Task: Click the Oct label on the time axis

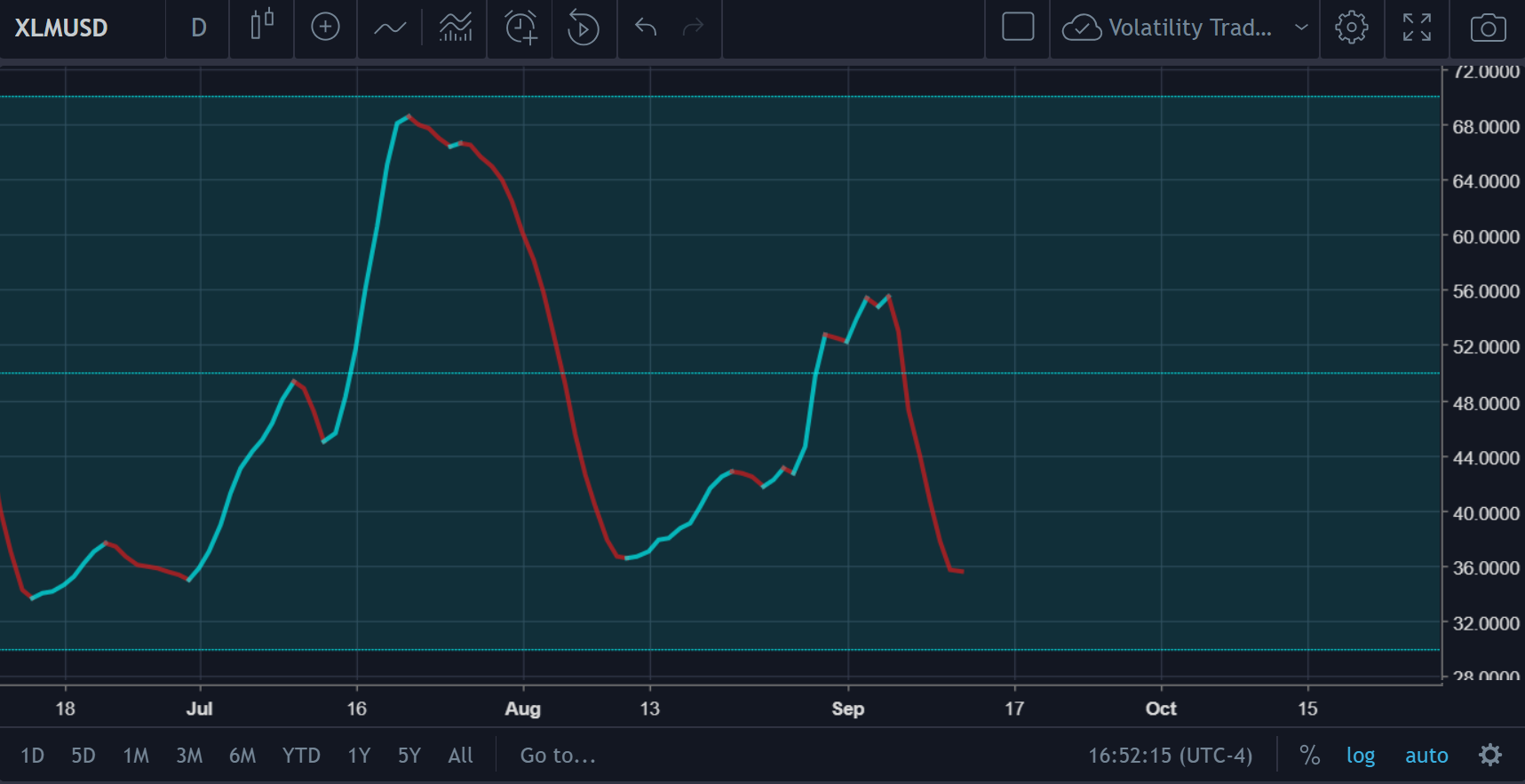Action: [1161, 709]
